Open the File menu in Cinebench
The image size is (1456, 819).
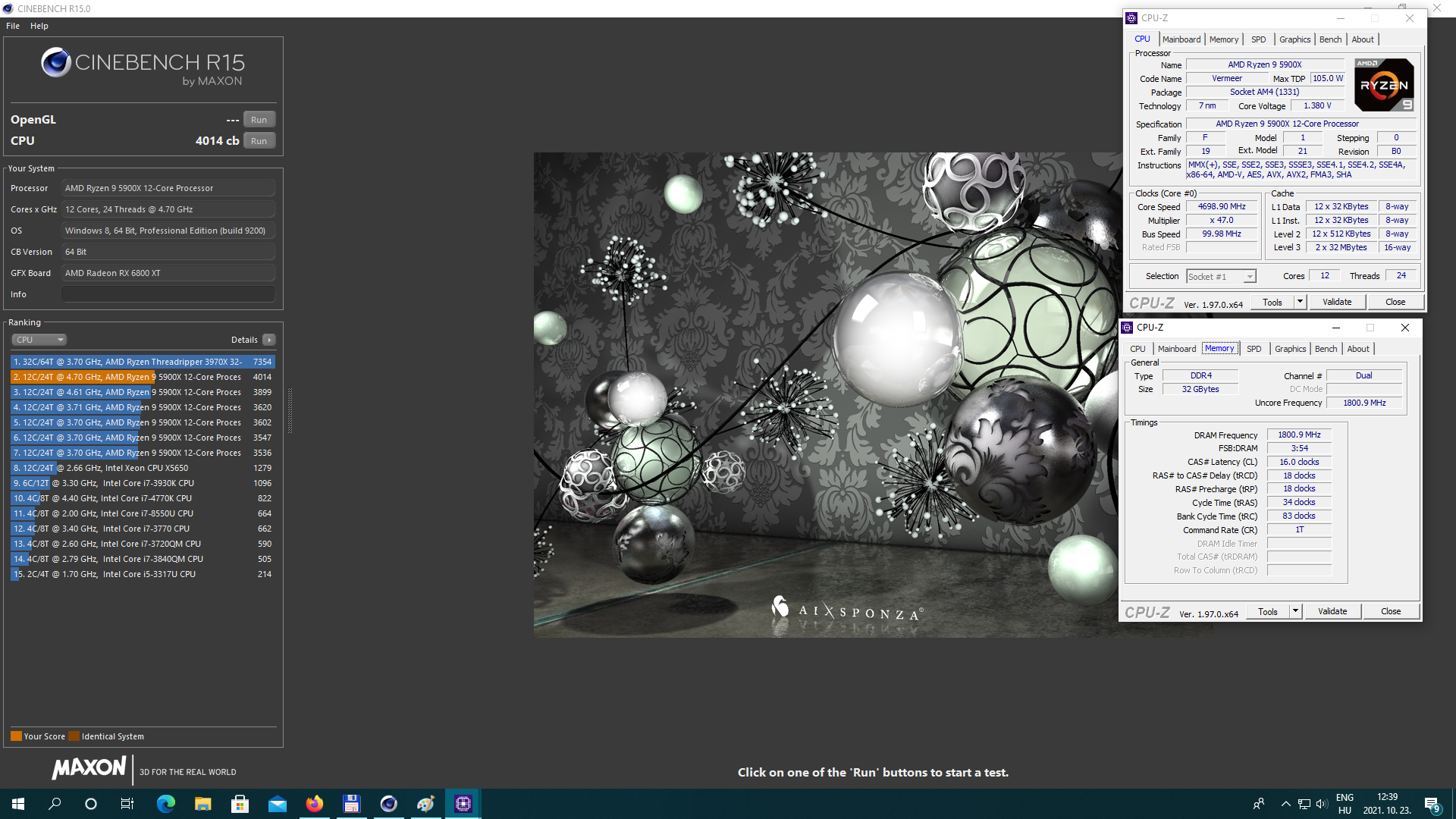(13, 26)
